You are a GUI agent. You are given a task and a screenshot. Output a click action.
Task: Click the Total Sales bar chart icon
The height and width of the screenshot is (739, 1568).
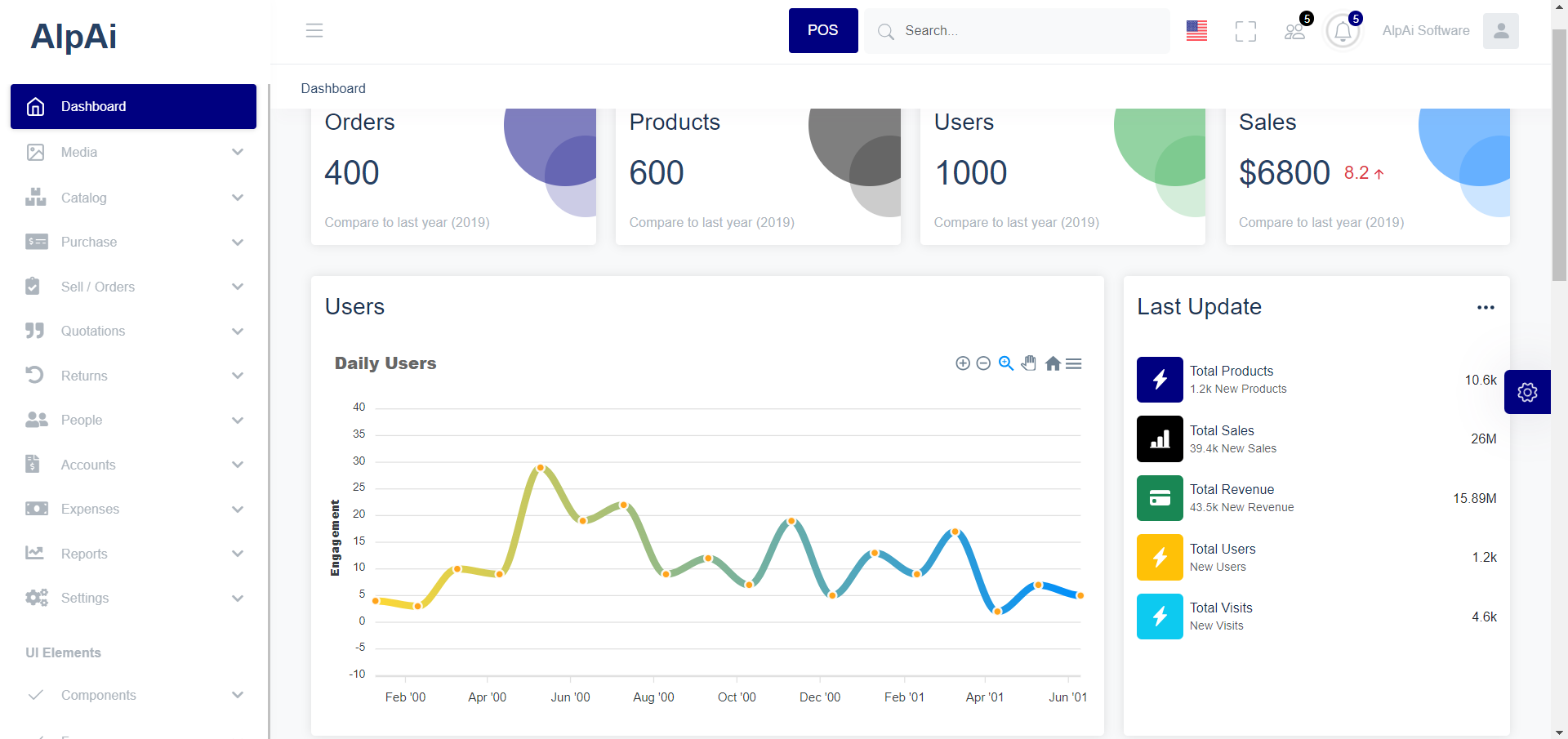pos(1160,439)
